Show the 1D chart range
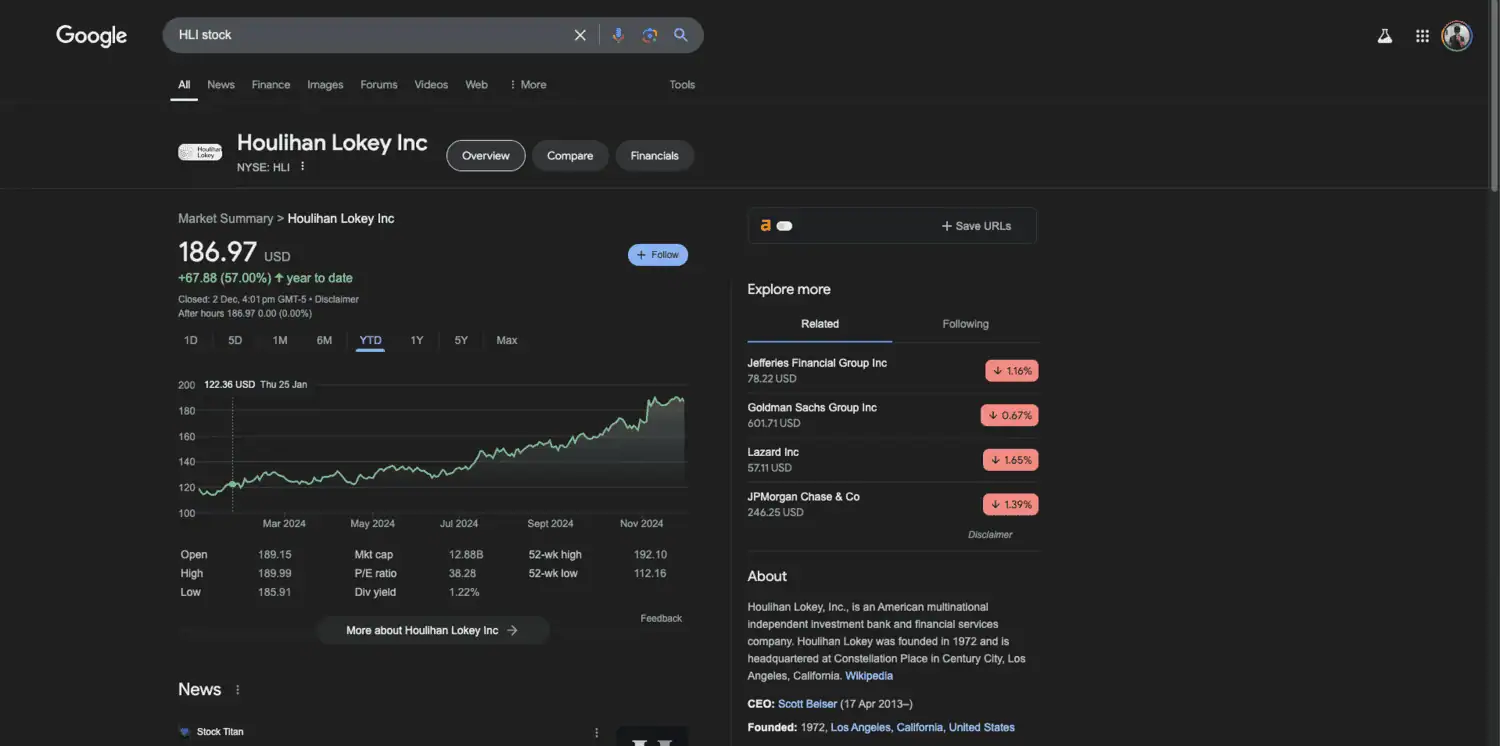The height and width of the screenshot is (746, 1500). [191, 341]
